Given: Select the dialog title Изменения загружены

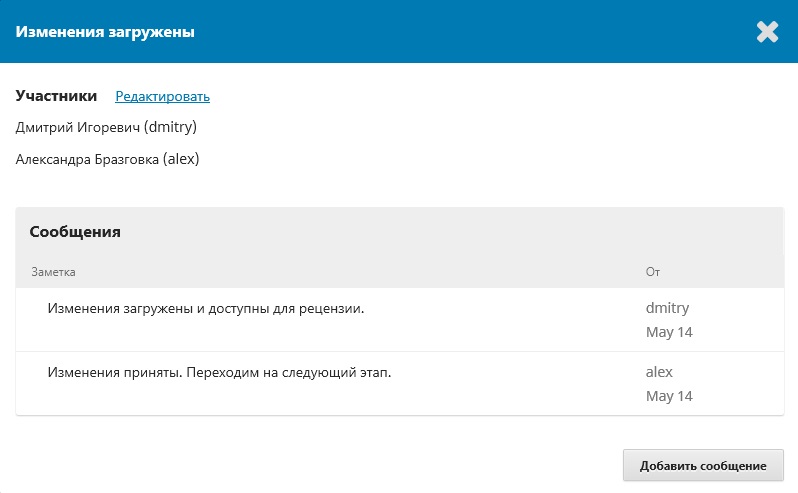Looking at the screenshot, I should (x=105, y=32).
